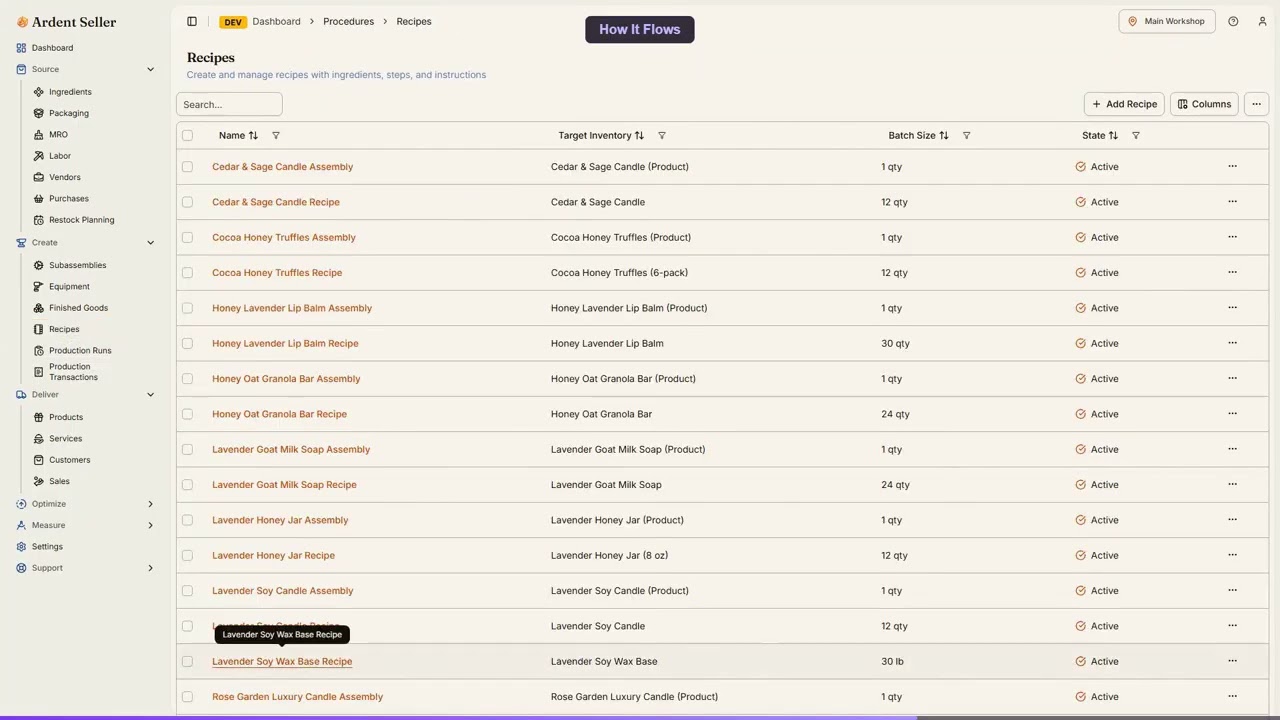The image size is (1280, 720).
Task: Toggle the sidebar panel icon
Action: (192, 21)
